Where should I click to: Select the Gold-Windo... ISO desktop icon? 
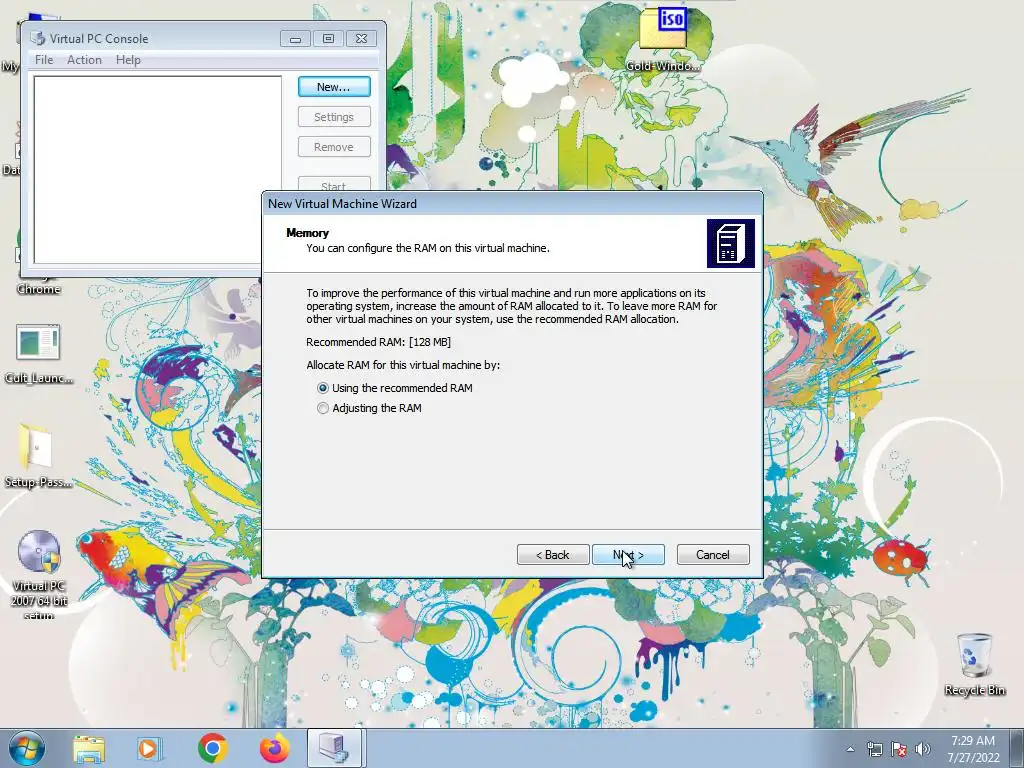[x=663, y=39]
